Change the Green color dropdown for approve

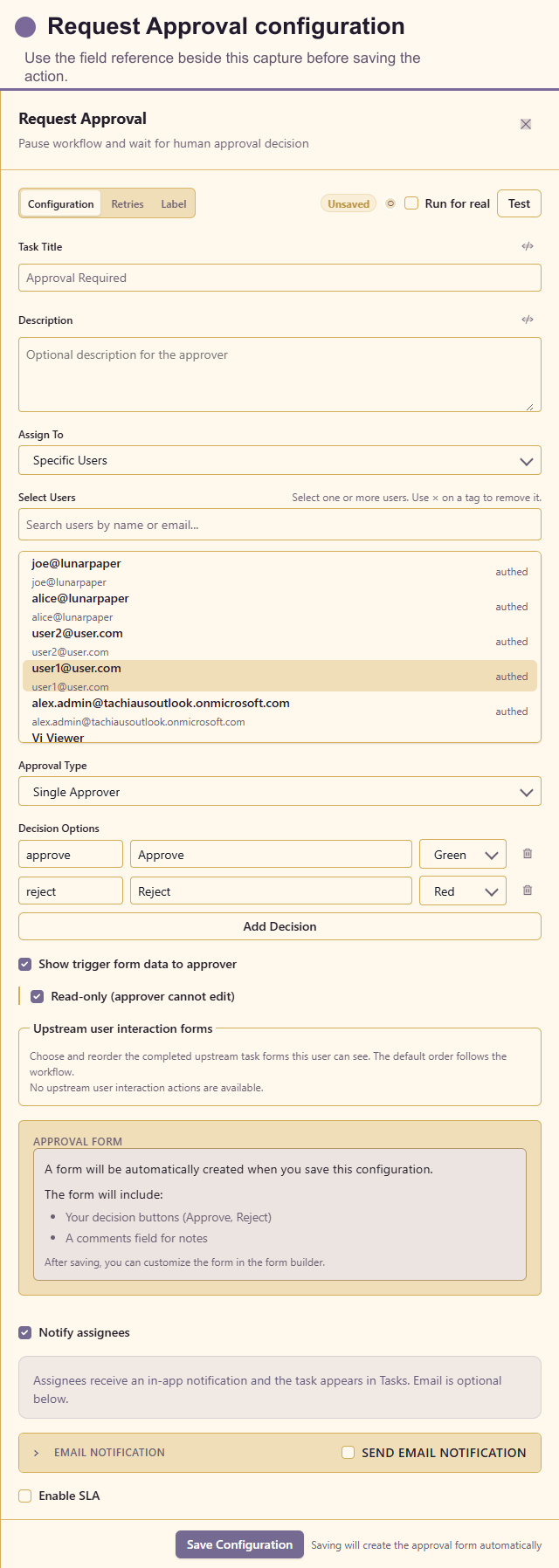(463, 855)
